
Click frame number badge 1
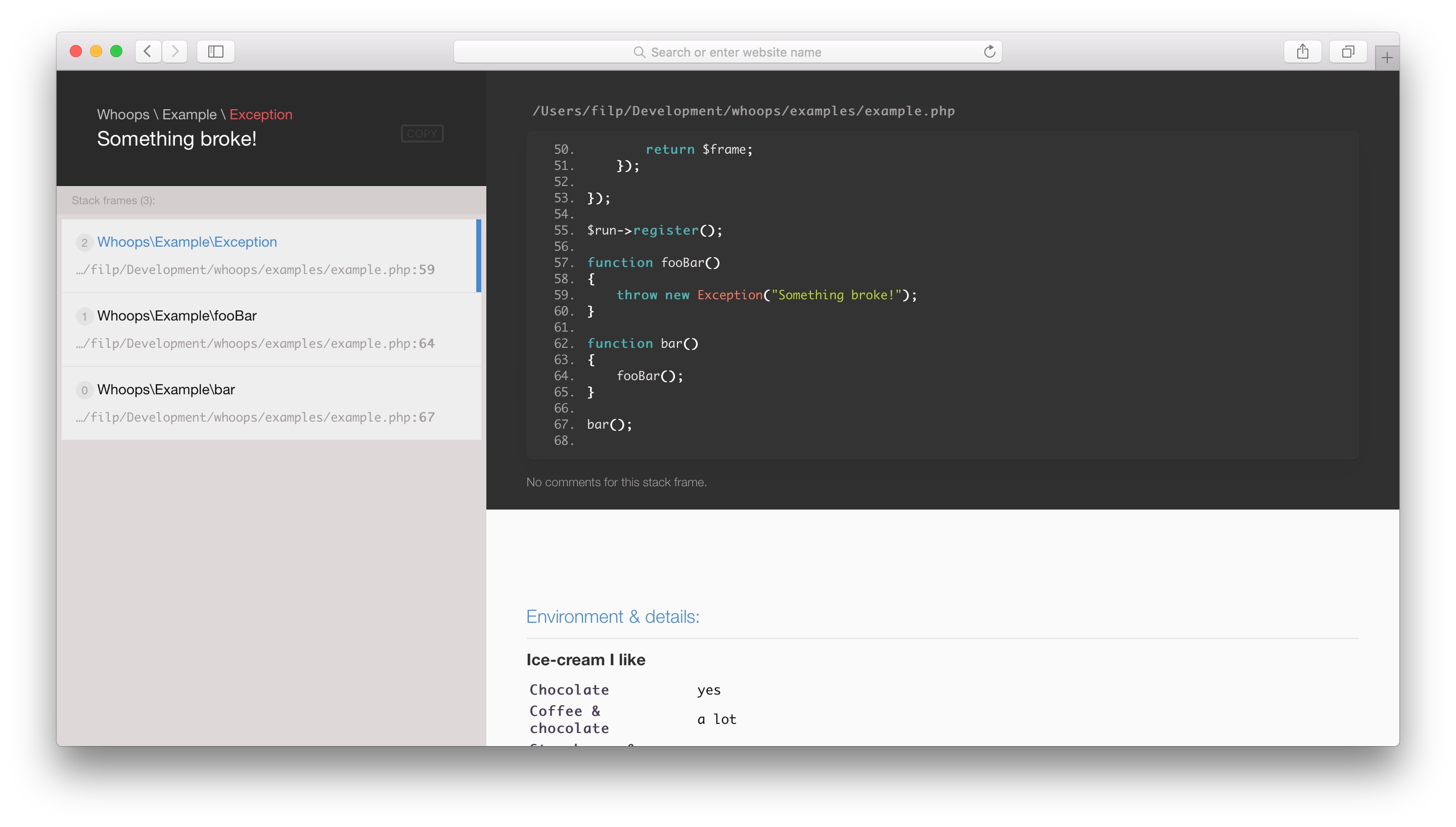click(x=84, y=316)
